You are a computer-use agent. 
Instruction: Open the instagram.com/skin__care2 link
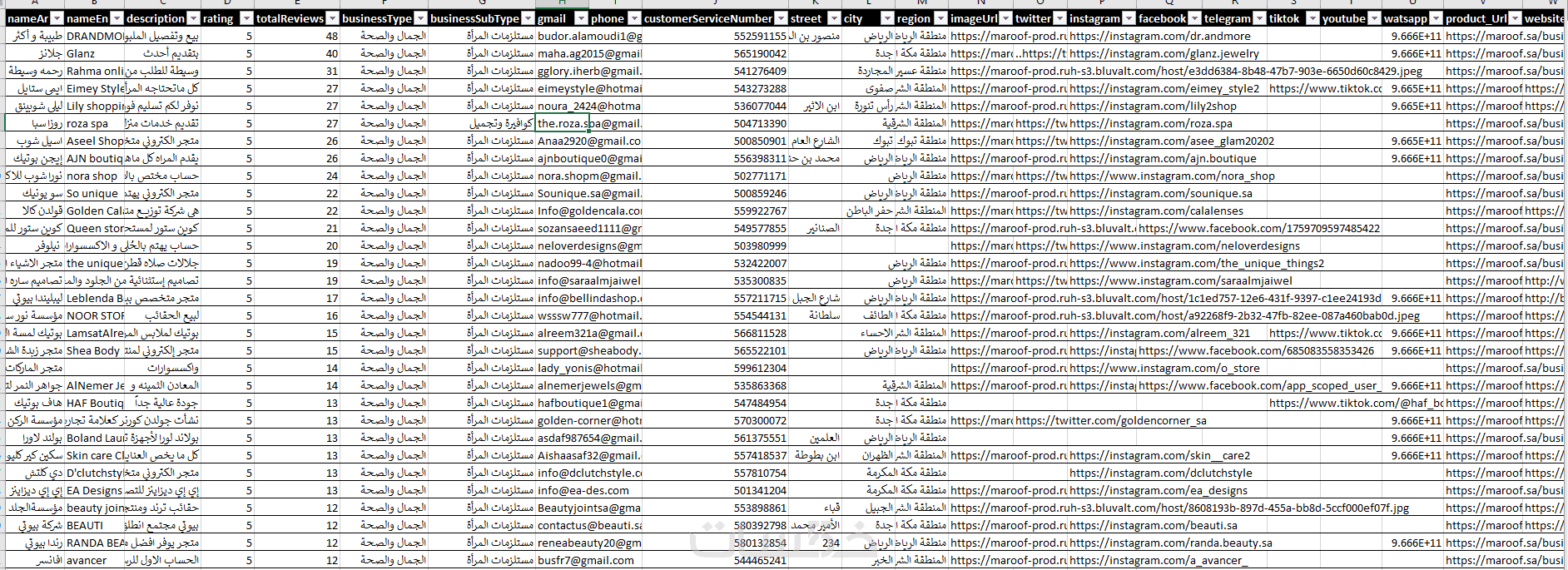1159,455
